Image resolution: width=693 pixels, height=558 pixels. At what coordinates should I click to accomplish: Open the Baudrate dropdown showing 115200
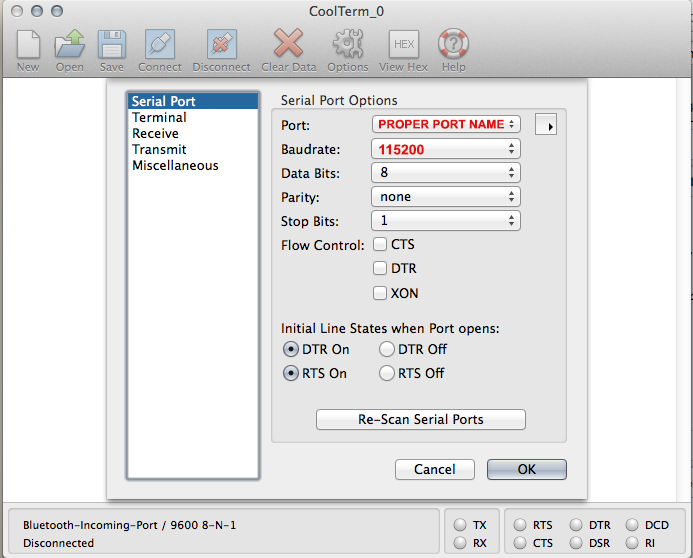tap(446, 149)
